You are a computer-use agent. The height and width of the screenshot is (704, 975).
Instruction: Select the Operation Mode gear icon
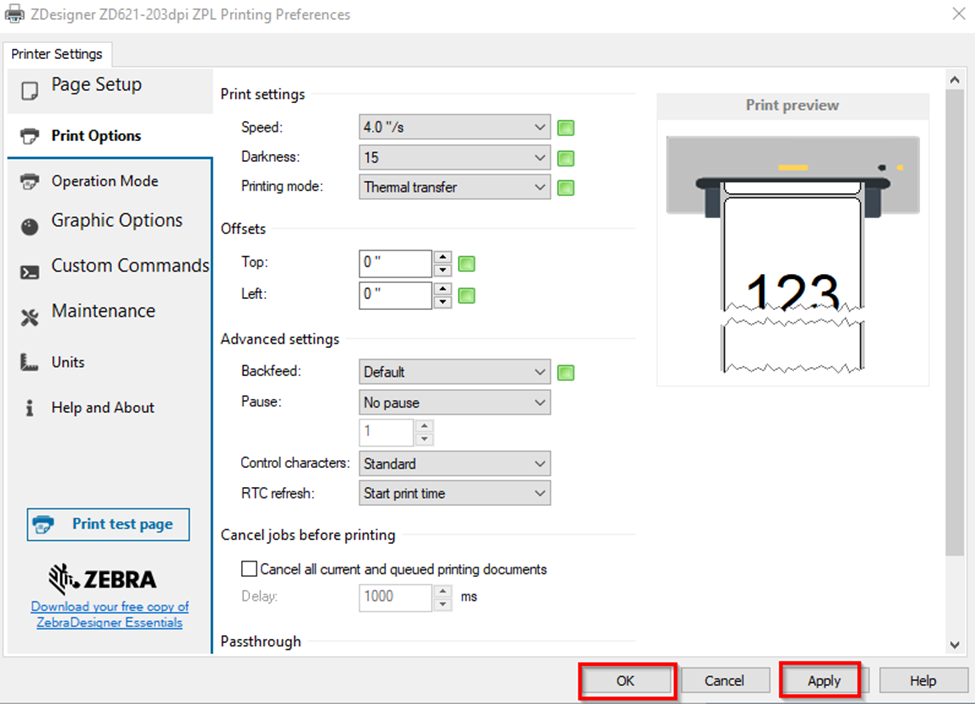click(28, 181)
